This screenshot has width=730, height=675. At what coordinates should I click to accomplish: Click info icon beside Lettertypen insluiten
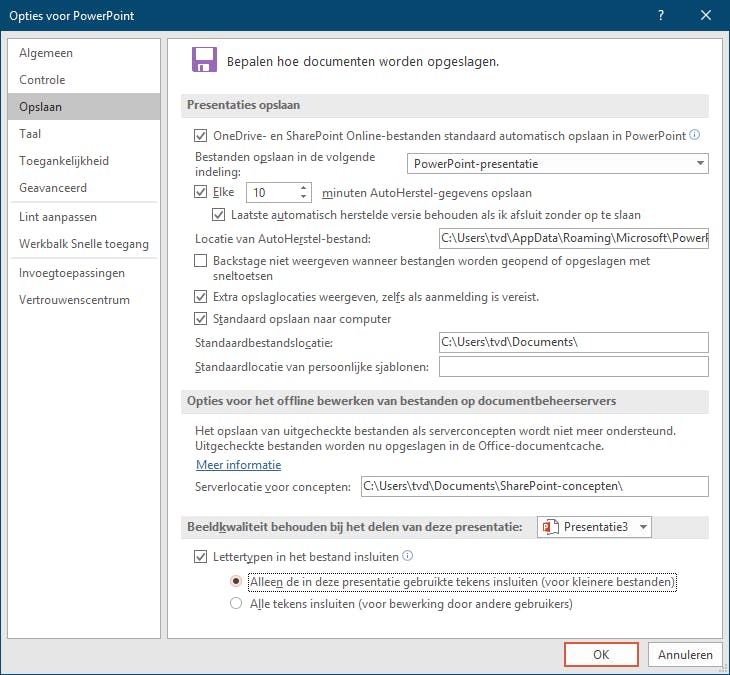[407, 556]
